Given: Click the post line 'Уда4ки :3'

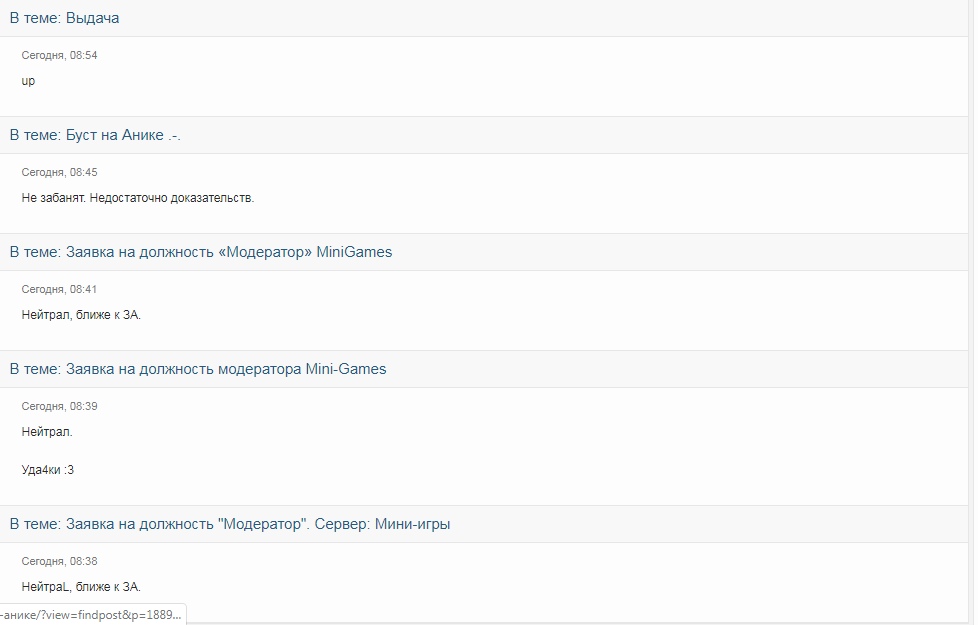Looking at the screenshot, I should pos(47,470).
